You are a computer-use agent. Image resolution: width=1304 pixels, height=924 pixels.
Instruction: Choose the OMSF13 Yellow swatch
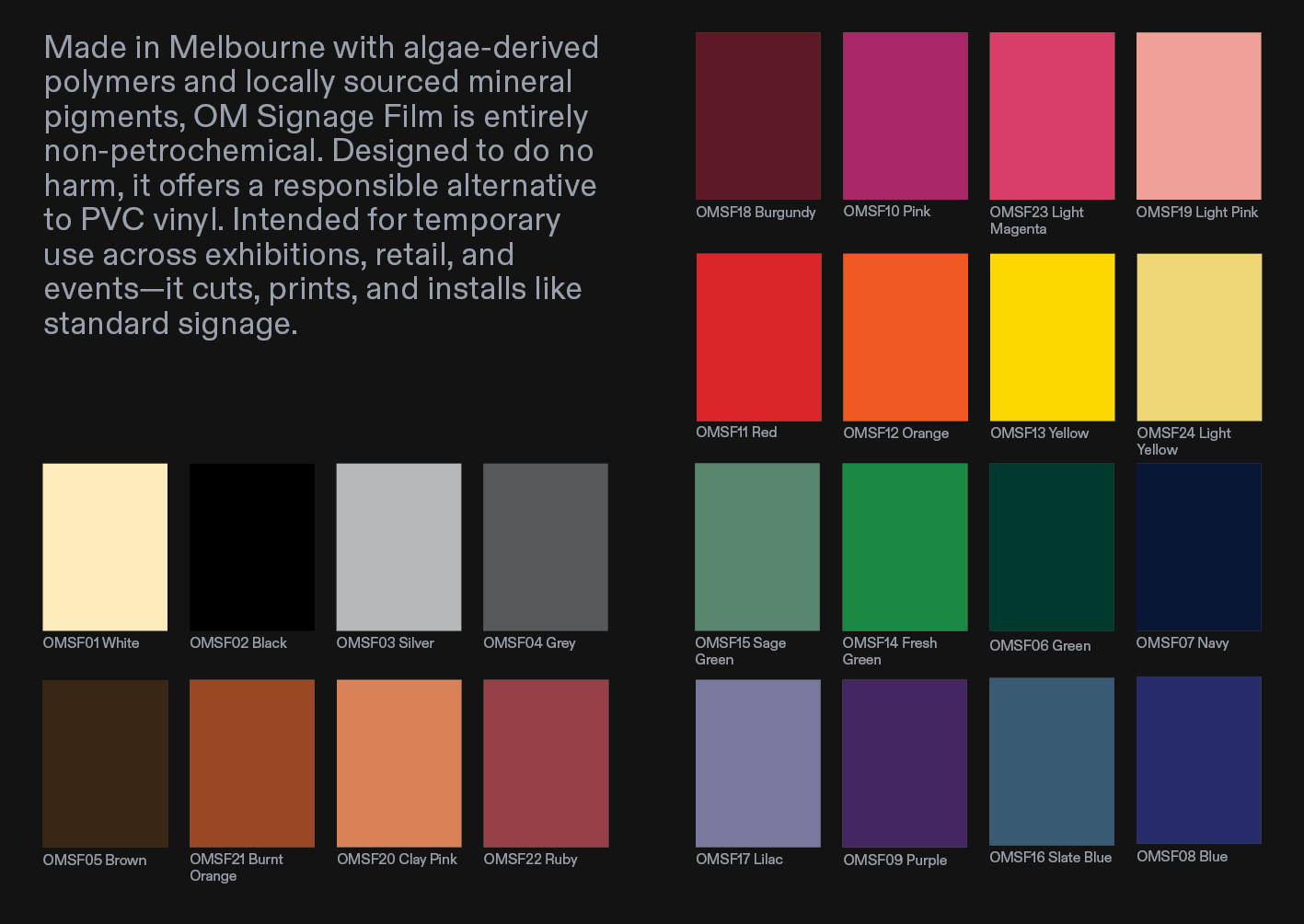pos(1052,337)
